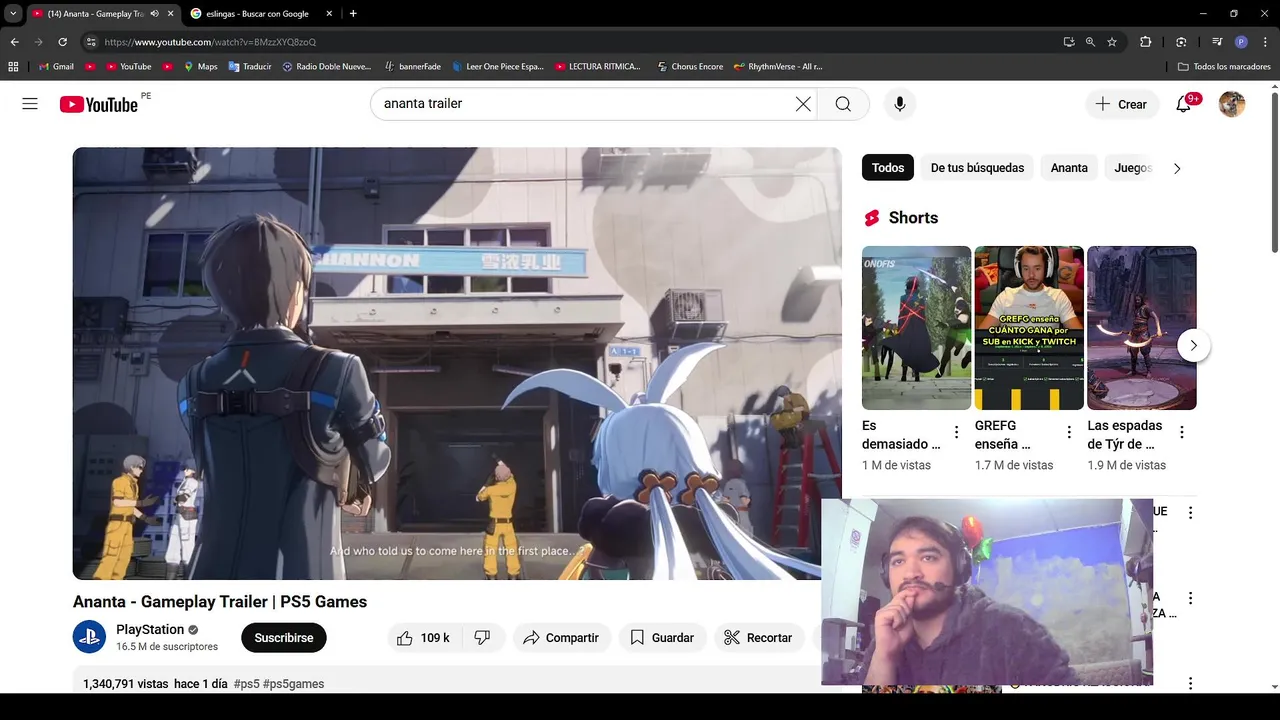Open the Chrome extensions puzzle icon
This screenshot has height=720, width=1280.
(x=1146, y=42)
